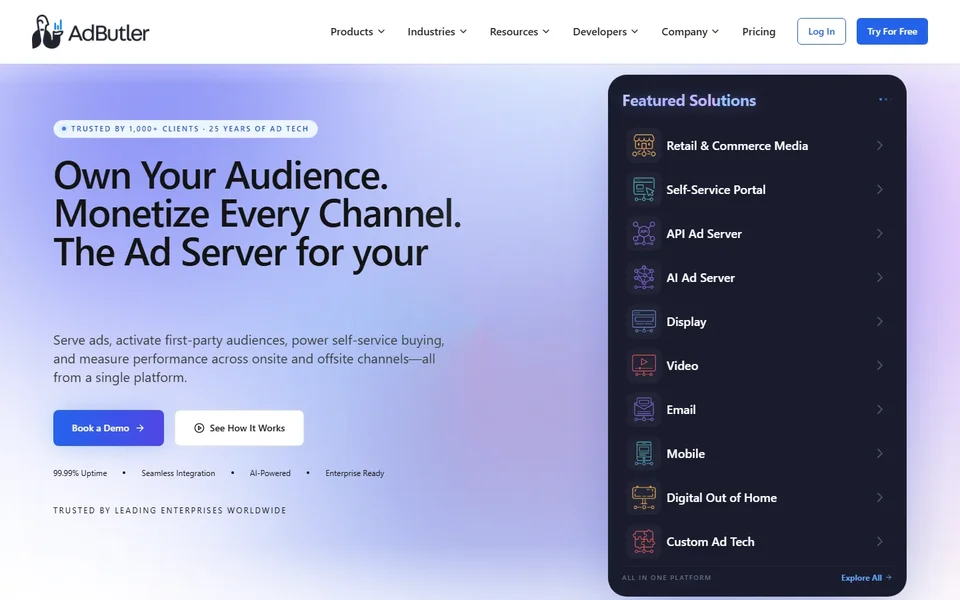Viewport: 960px width, 600px height.
Task: Click the chevron on Digital Out of Home row
Action: click(880, 498)
